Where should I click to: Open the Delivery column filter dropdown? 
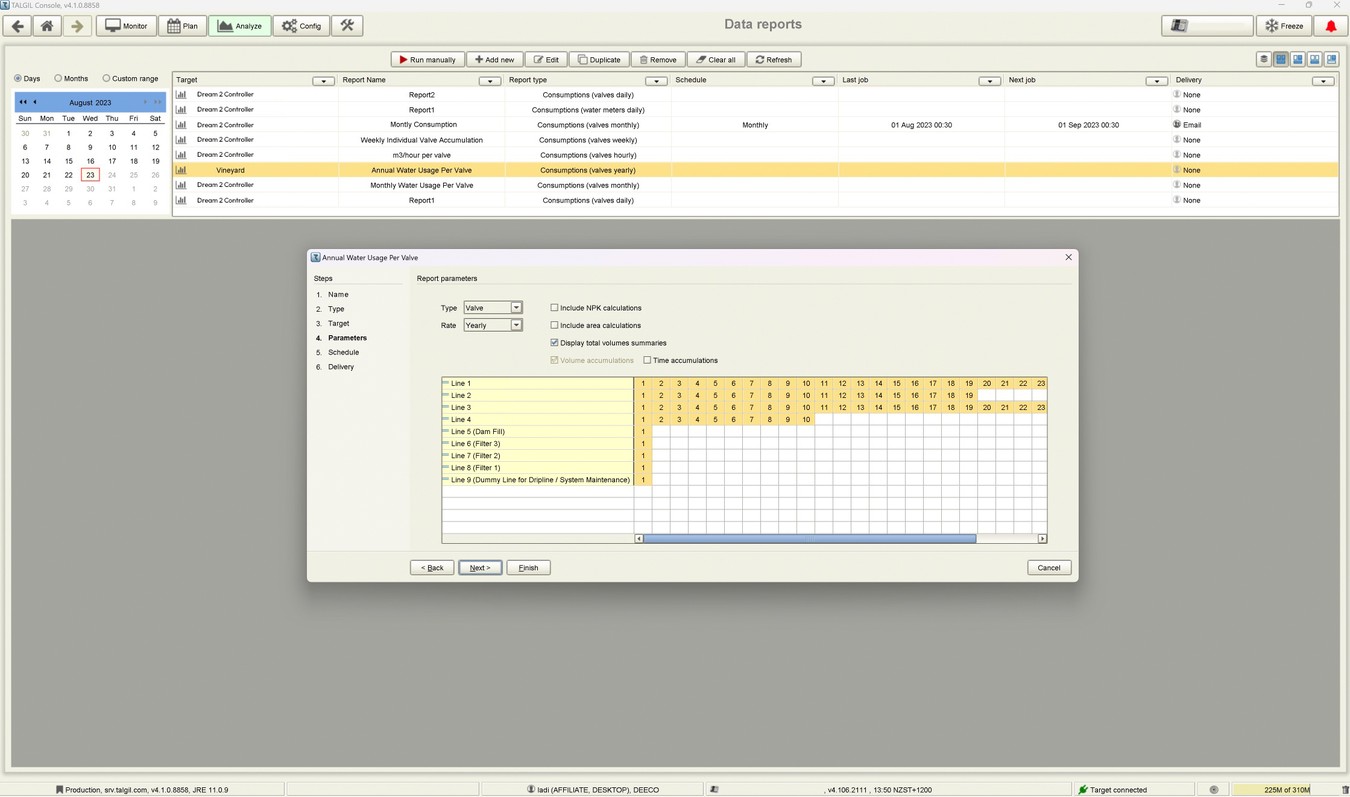coord(1323,81)
